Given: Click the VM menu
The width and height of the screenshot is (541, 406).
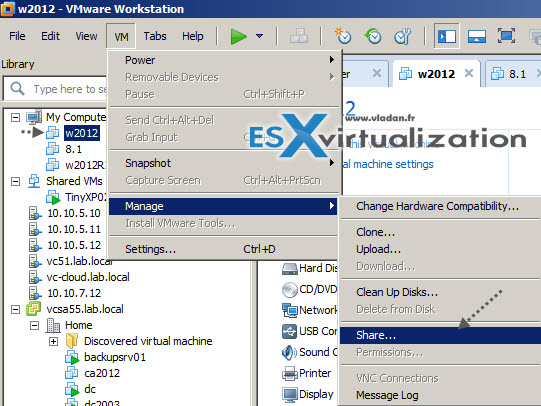Looking at the screenshot, I should click(121, 37).
